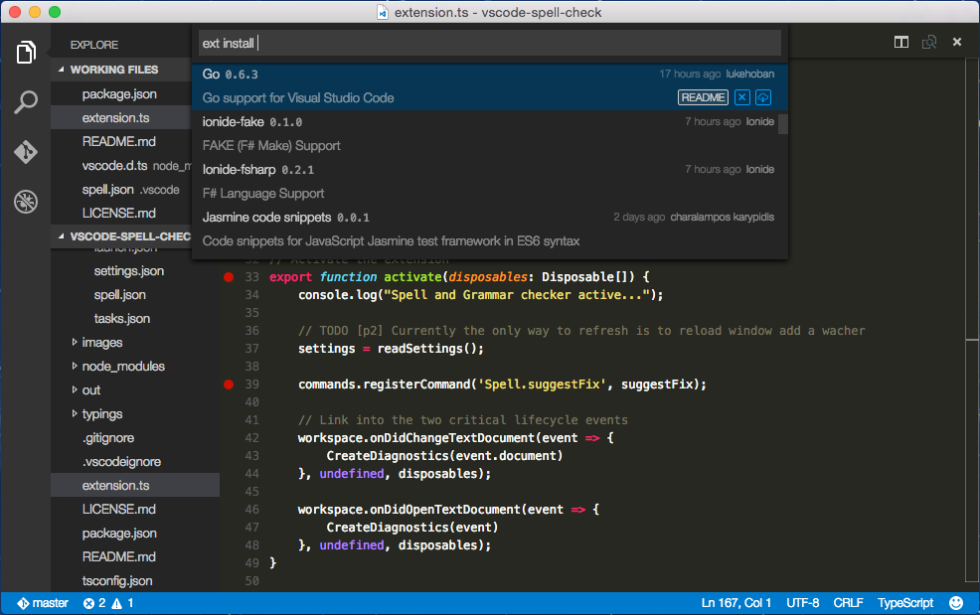This screenshot has height=615, width=980.
Task: Switch to package.json in working files
Action: 112,93
